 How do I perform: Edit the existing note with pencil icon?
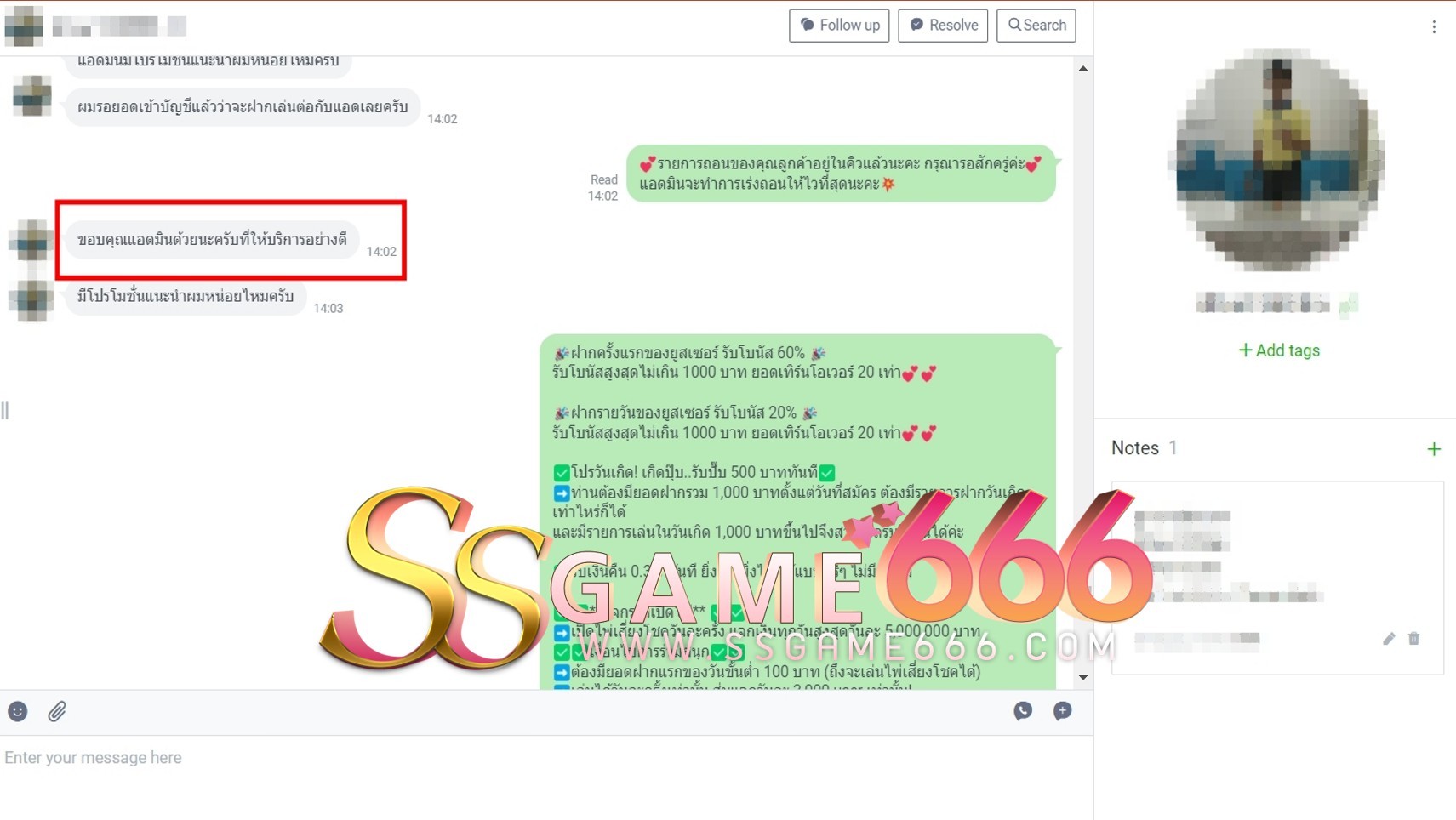pyautogui.click(x=1389, y=639)
